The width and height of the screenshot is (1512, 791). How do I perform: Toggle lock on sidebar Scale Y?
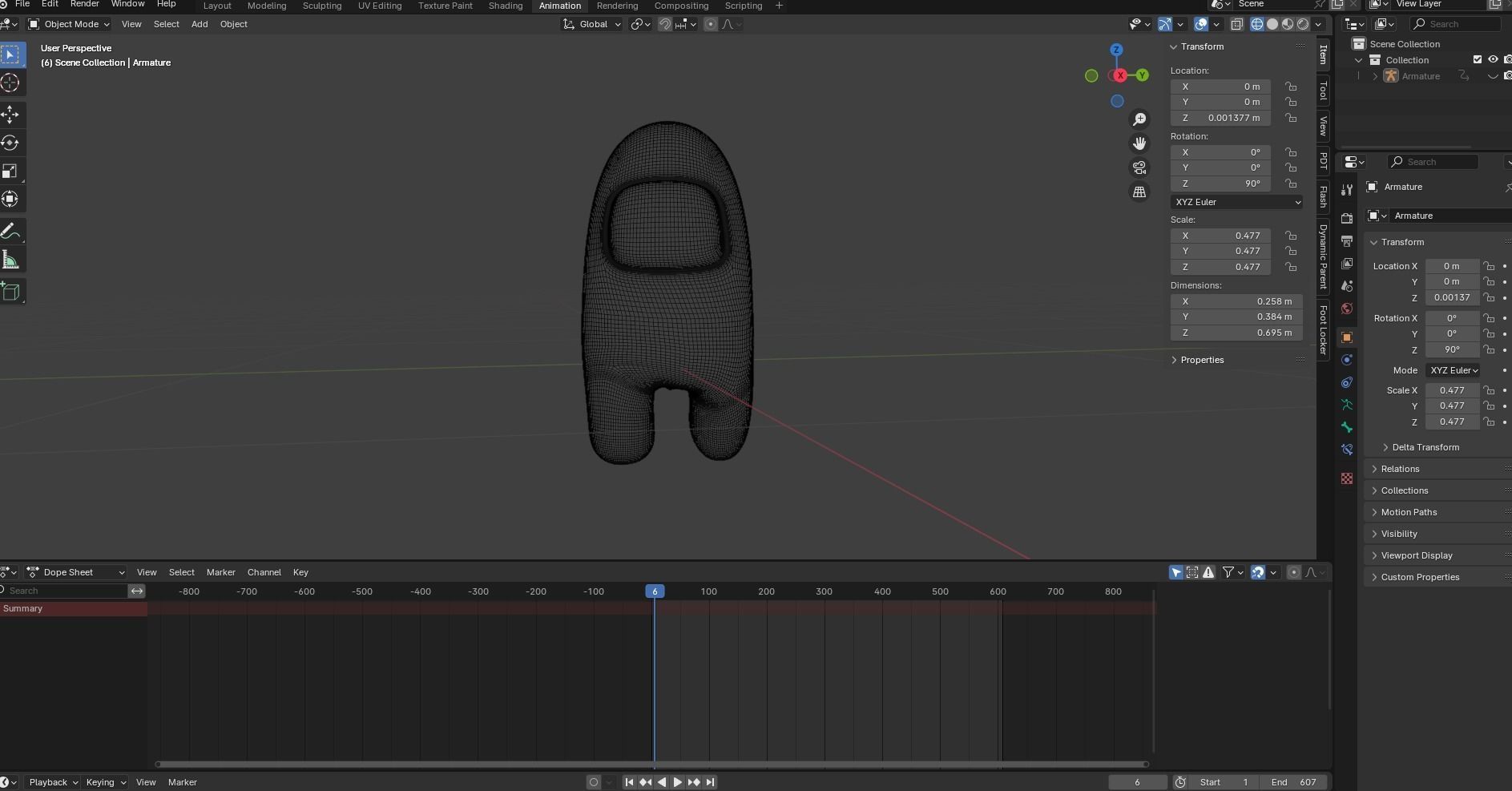(x=1291, y=251)
